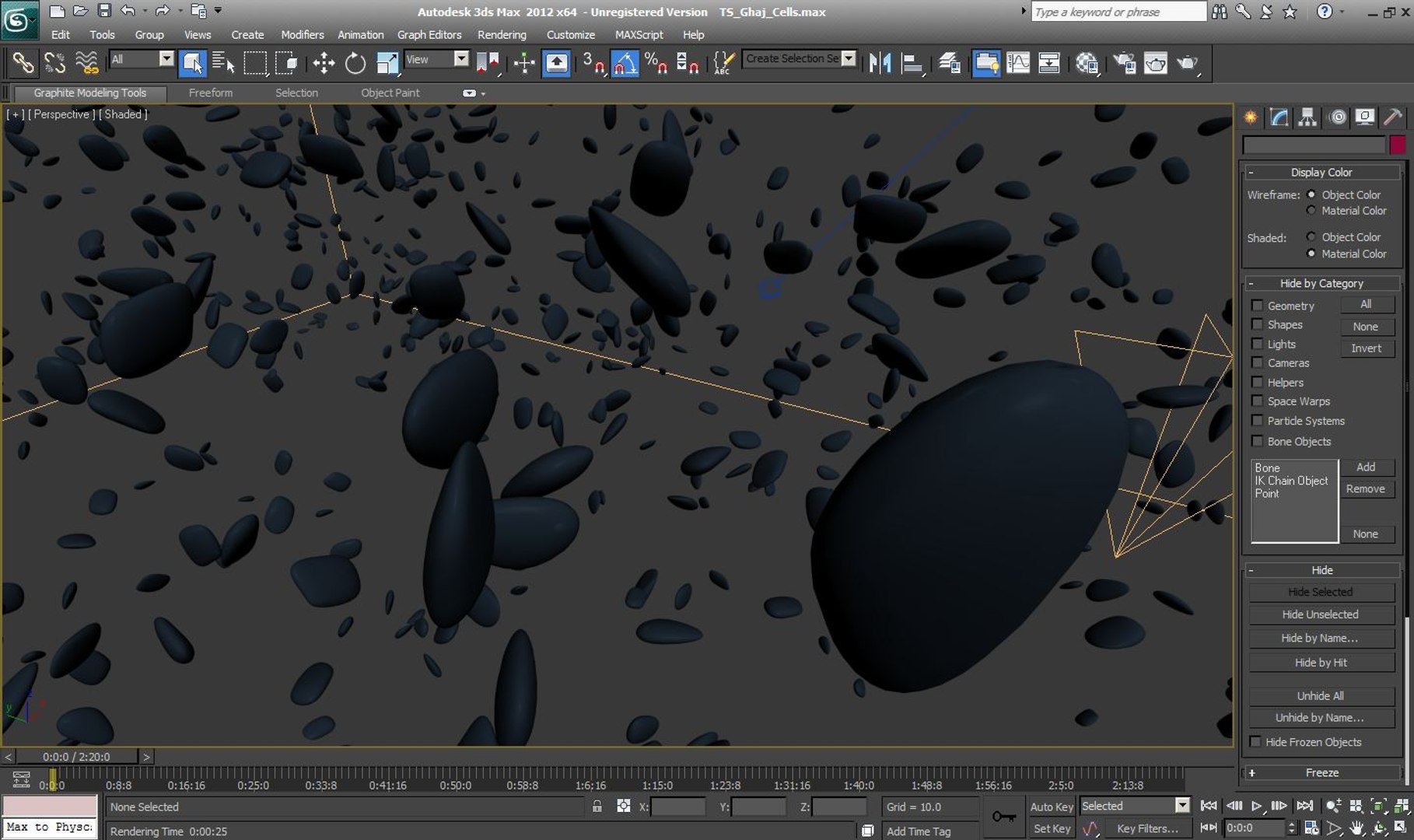The image size is (1414, 840).
Task: Click the Invert category button
Action: tap(1367, 348)
